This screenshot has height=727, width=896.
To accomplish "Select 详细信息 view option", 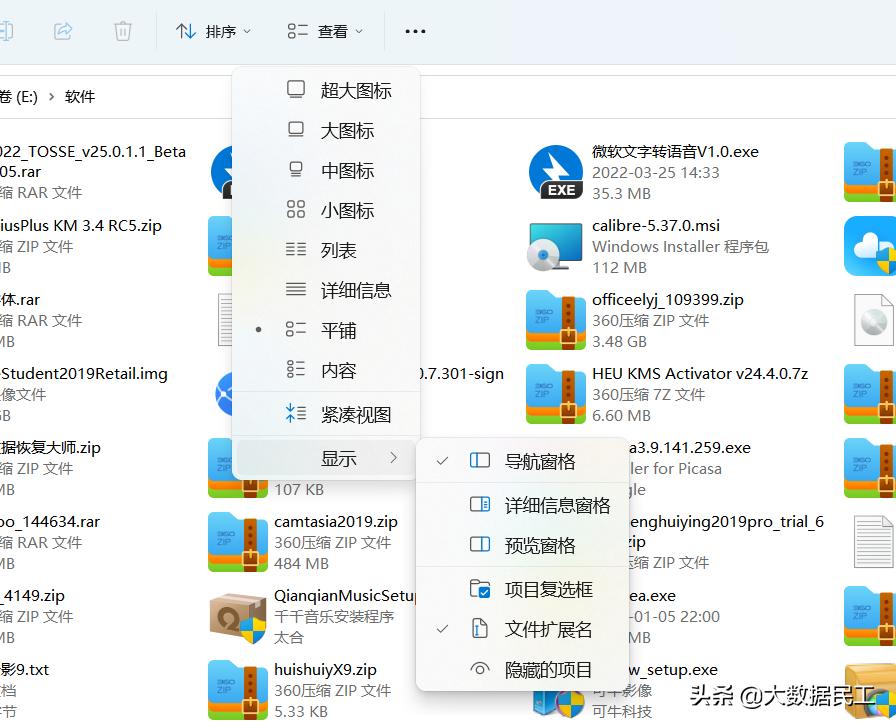I will (x=326, y=290).
